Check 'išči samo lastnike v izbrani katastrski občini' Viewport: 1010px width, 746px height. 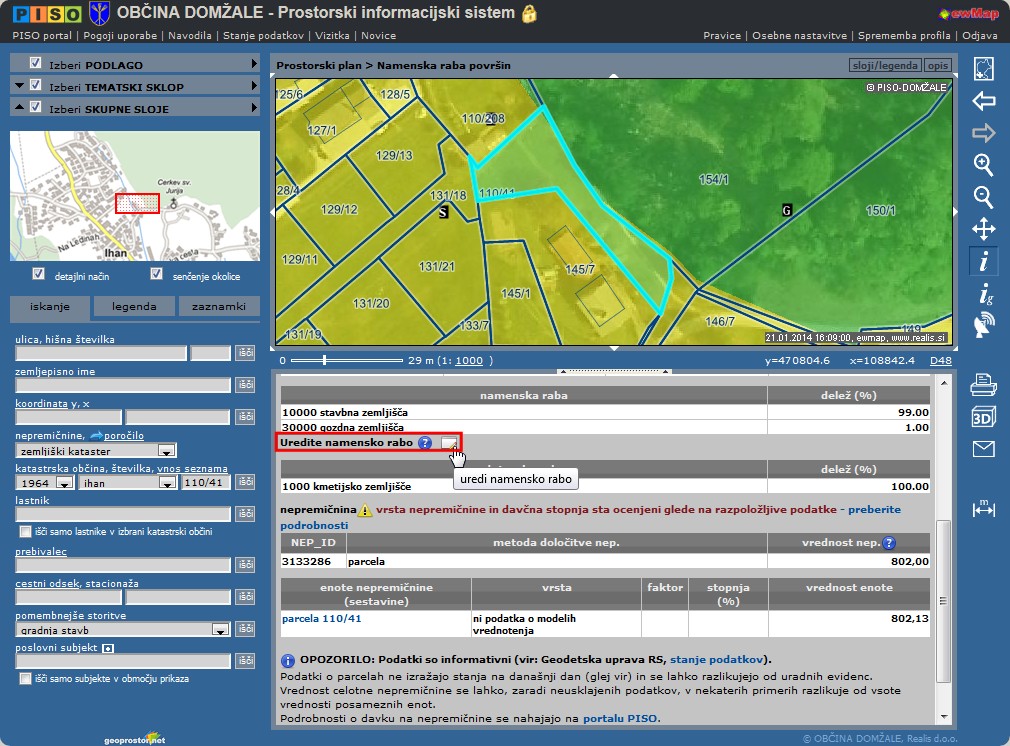[x=26, y=532]
